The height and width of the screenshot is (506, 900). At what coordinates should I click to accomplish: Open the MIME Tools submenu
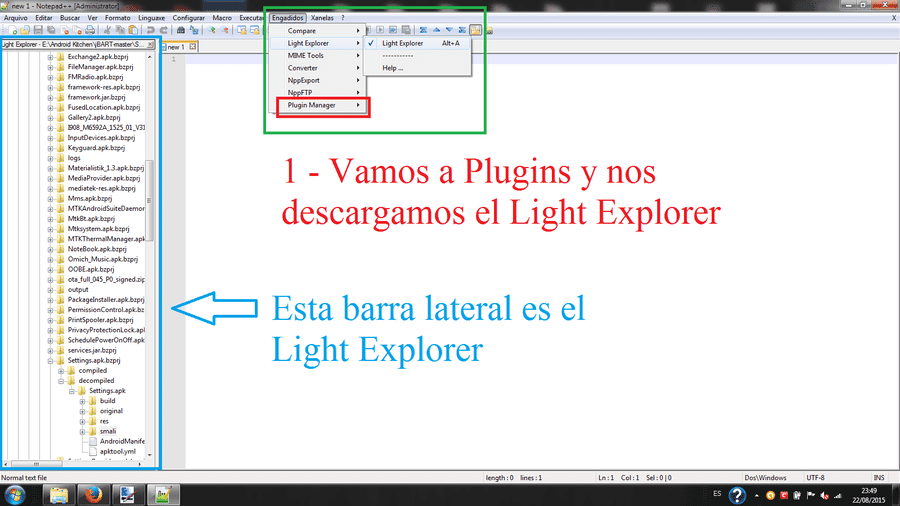[x=316, y=56]
